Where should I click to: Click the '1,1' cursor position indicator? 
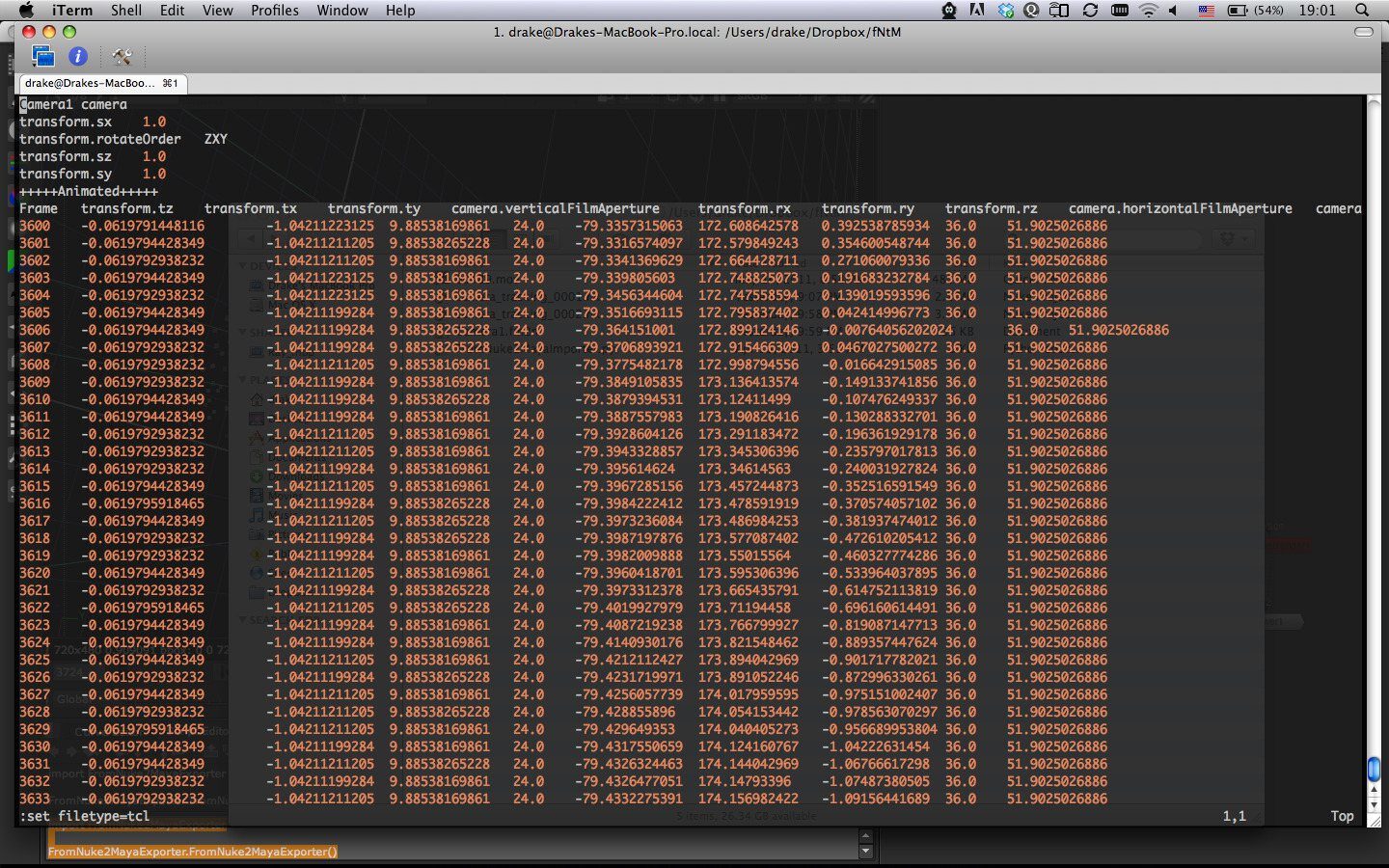[x=1235, y=816]
